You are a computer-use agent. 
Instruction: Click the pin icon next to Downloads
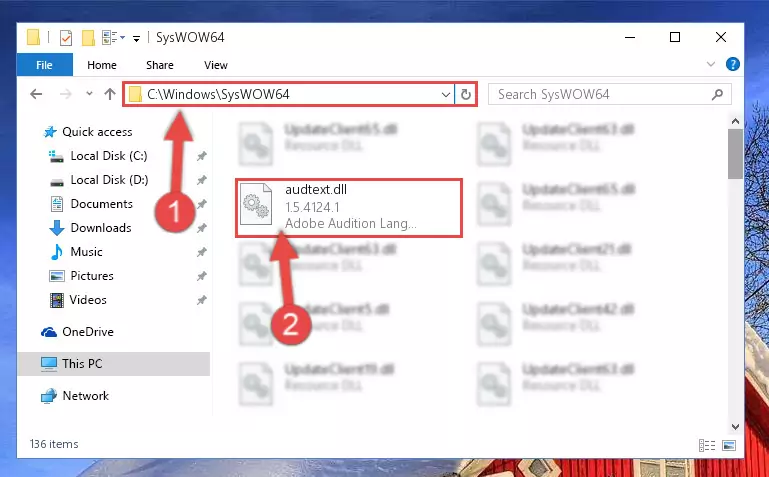pos(202,228)
